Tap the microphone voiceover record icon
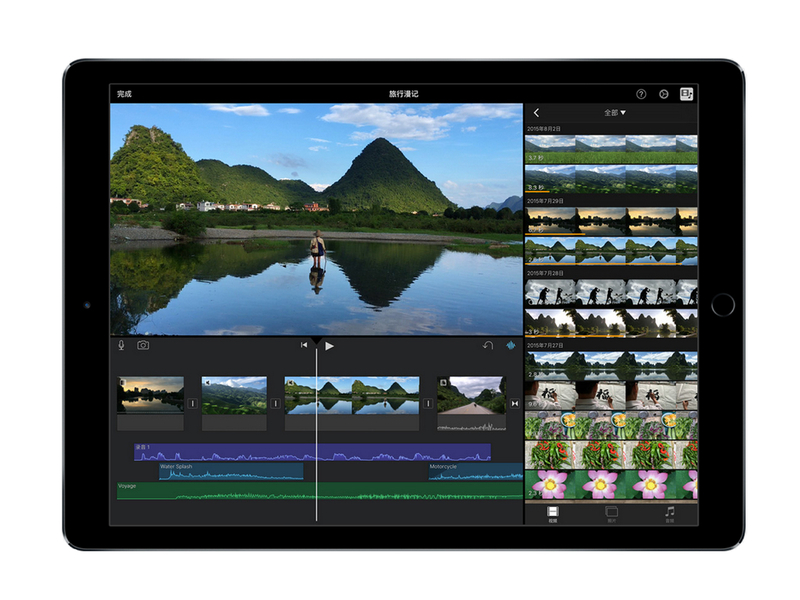Screen dimensions: 800x600 pos(121,345)
